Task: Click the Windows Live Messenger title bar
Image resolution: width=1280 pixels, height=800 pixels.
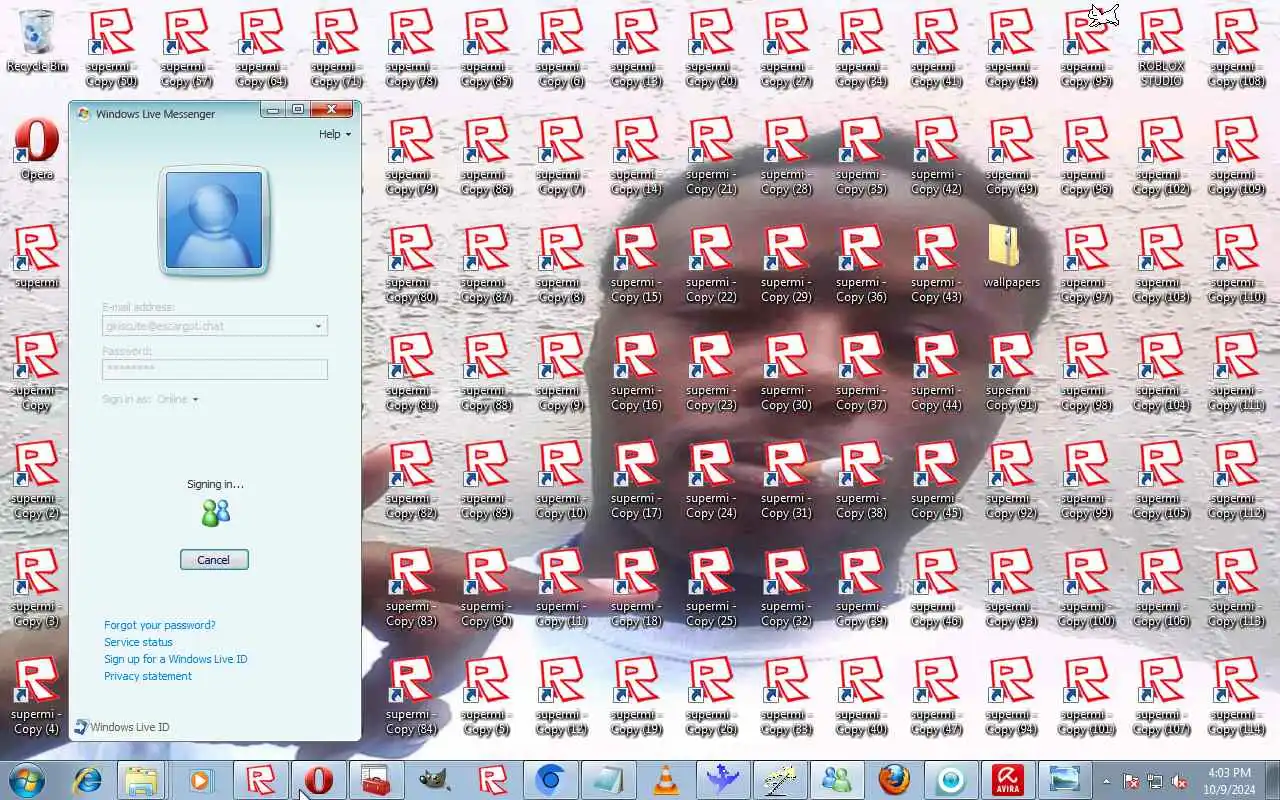Action: coord(165,114)
